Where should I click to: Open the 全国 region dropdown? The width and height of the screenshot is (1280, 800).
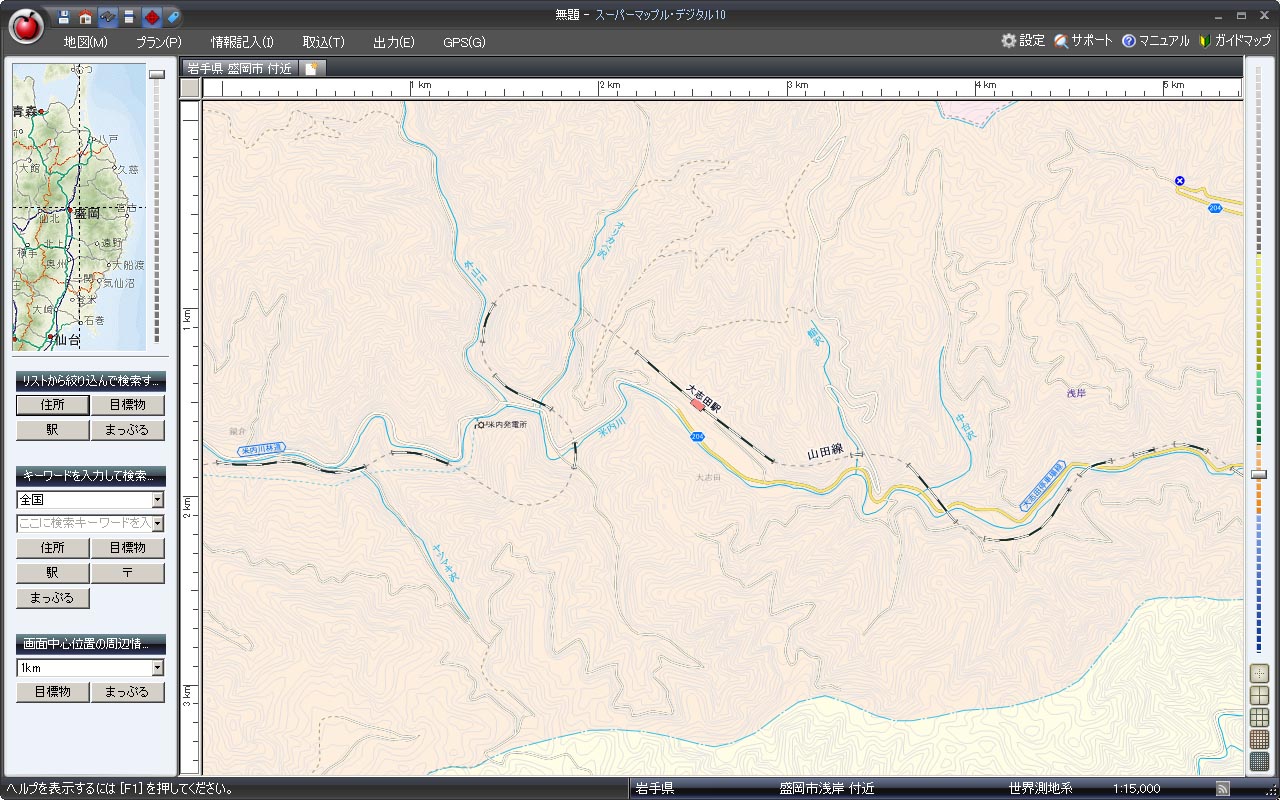pyautogui.click(x=157, y=499)
